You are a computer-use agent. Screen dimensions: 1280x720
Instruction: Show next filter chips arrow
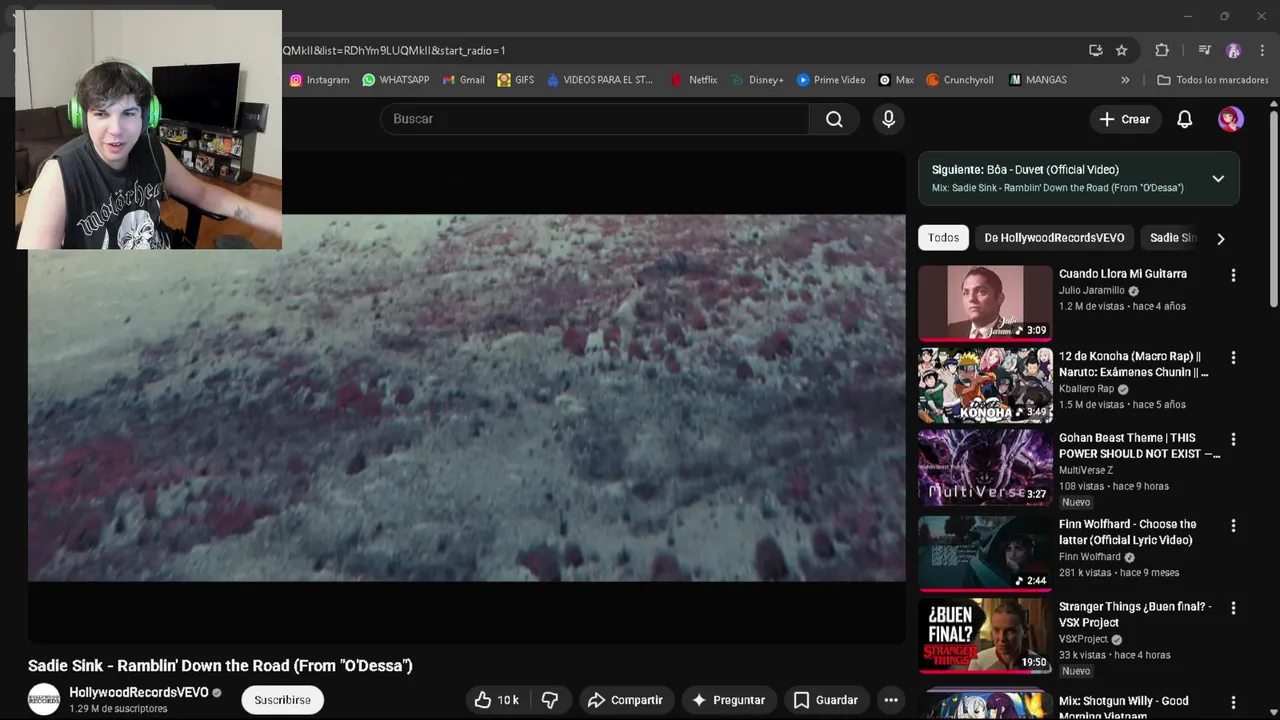click(x=1220, y=238)
